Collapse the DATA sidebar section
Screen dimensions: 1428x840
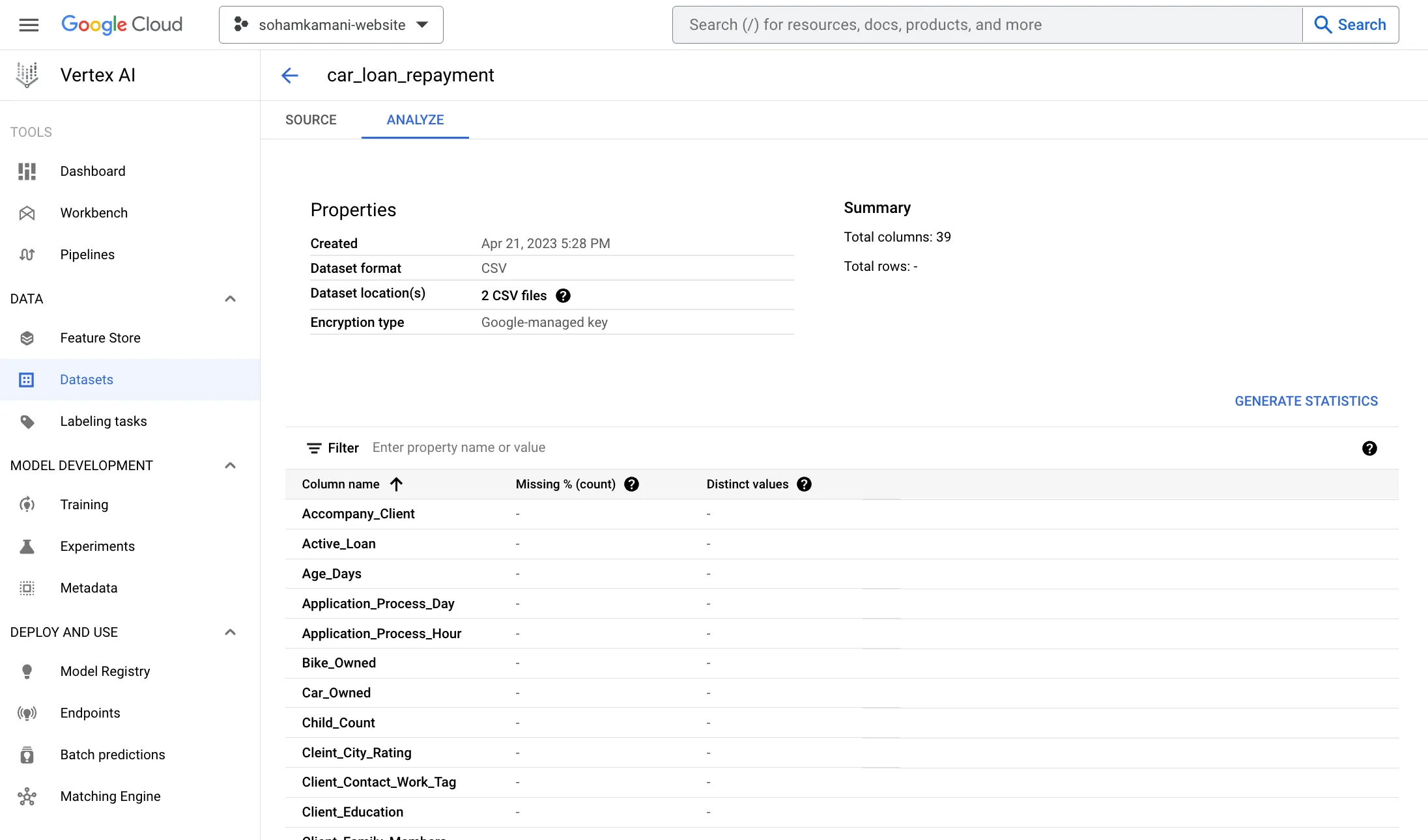(x=230, y=299)
